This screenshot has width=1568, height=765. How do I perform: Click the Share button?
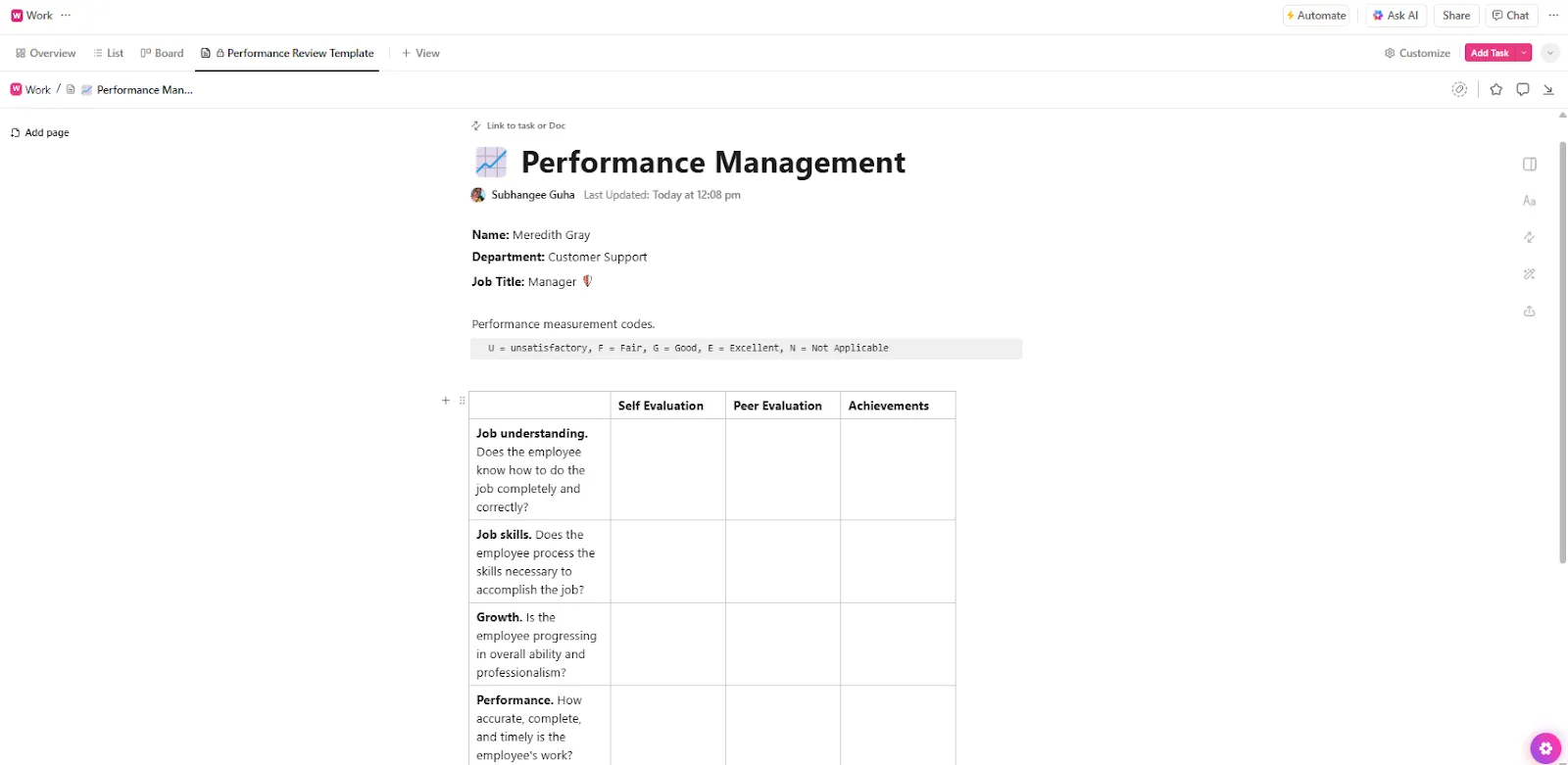(x=1456, y=16)
